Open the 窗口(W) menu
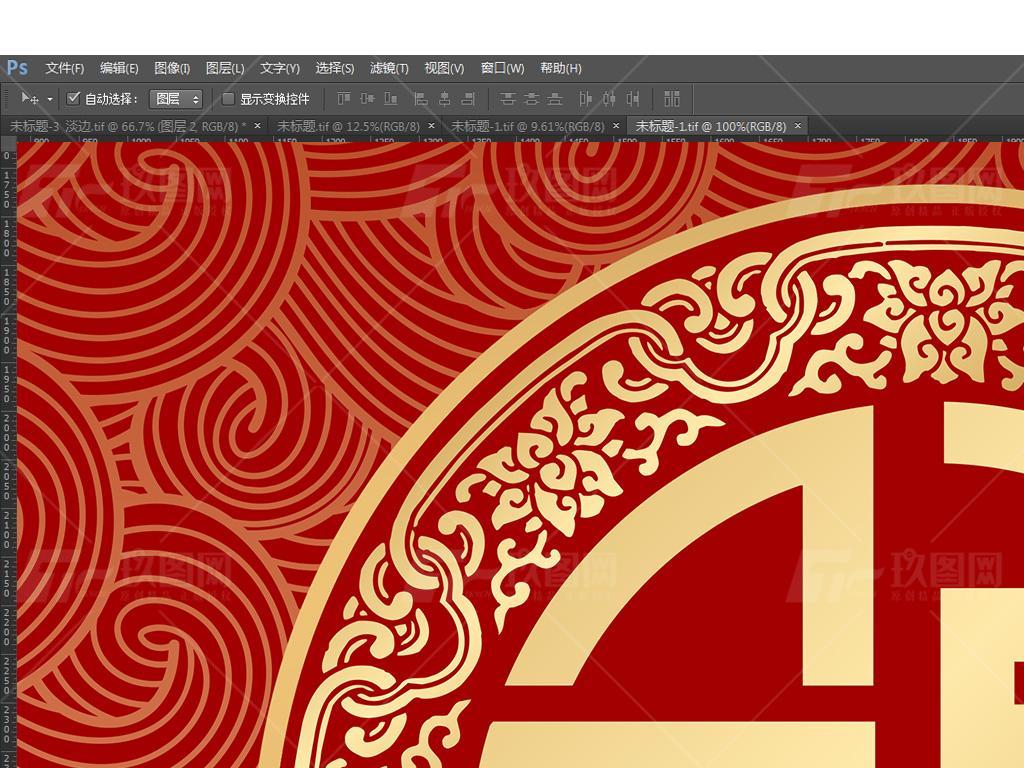This screenshot has height=768, width=1024. coord(502,68)
